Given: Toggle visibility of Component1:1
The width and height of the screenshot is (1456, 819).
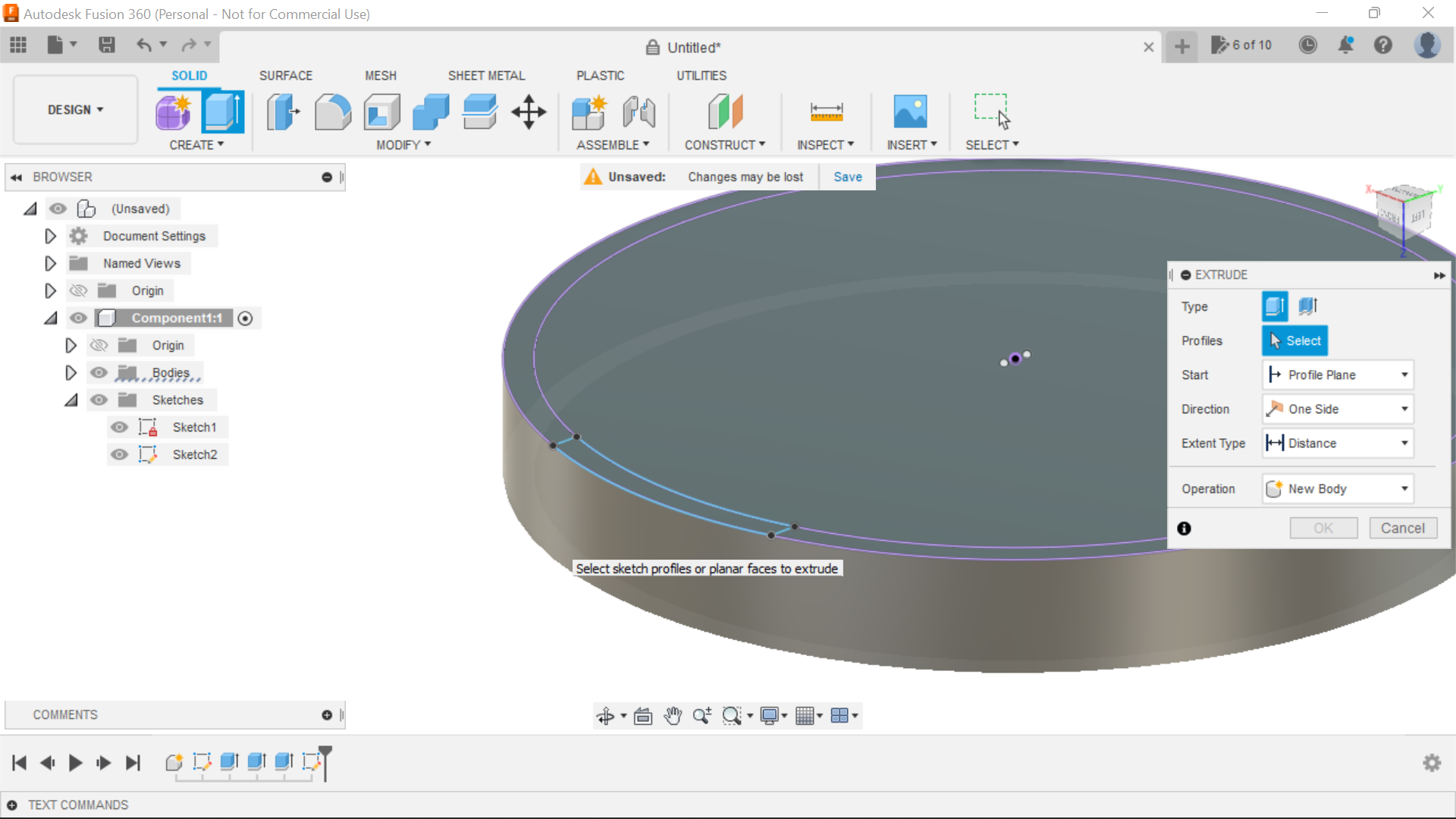Looking at the screenshot, I should click(x=77, y=317).
